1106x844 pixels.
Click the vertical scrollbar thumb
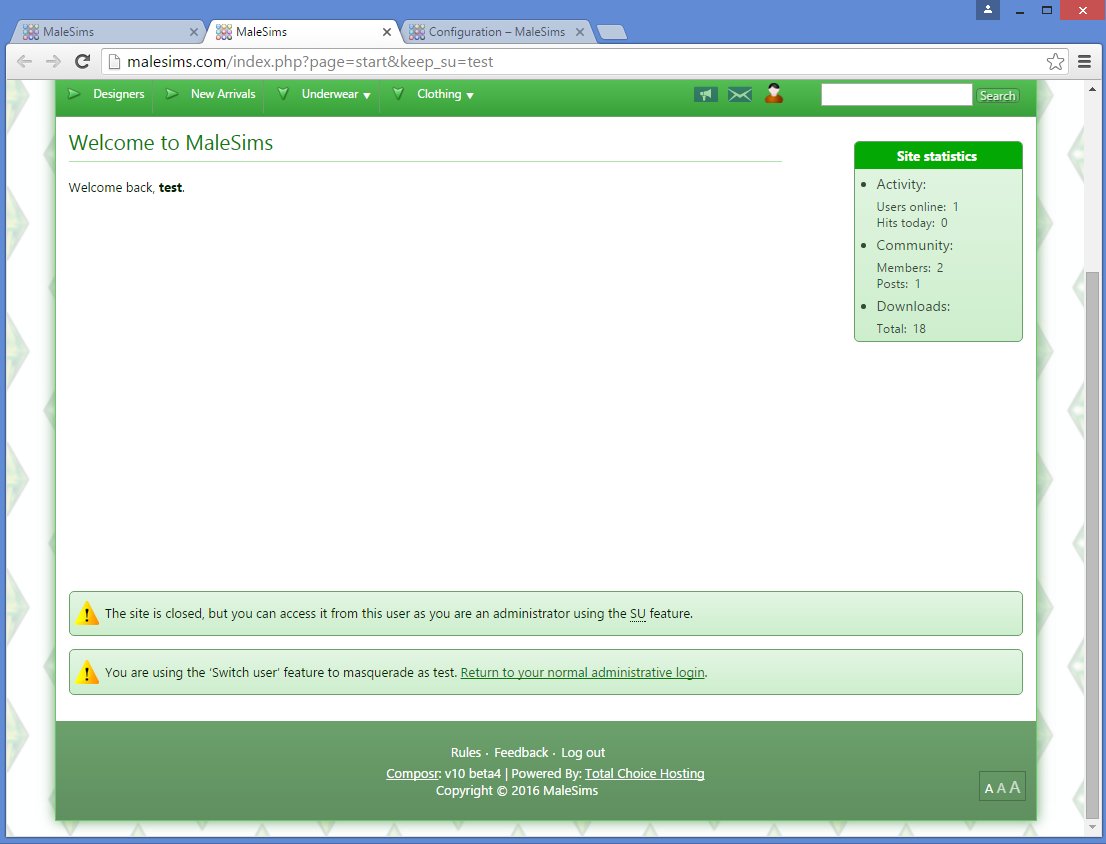tap(1093, 543)
